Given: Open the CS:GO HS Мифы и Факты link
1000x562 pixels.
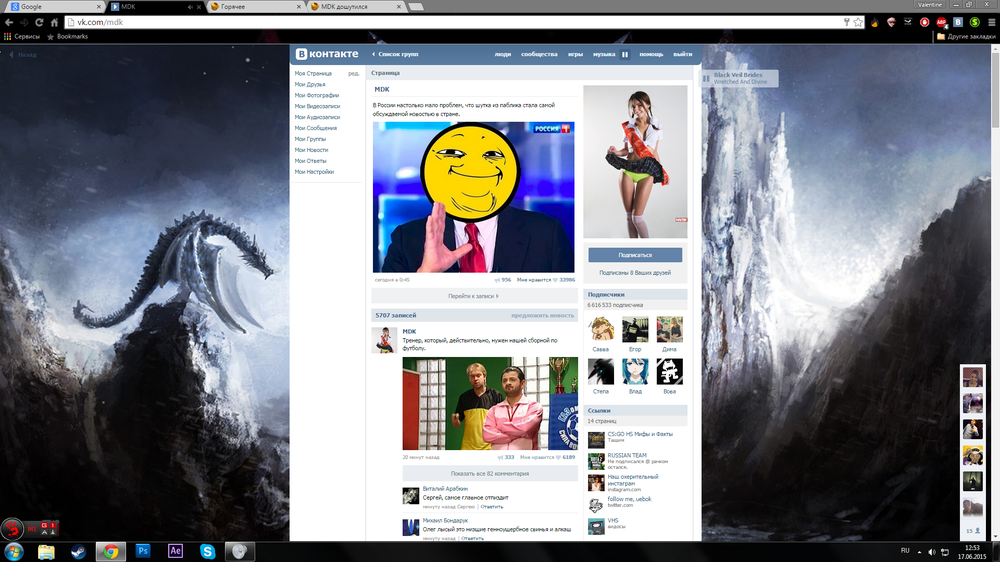Looking at the screenshot, I should 640,434.
